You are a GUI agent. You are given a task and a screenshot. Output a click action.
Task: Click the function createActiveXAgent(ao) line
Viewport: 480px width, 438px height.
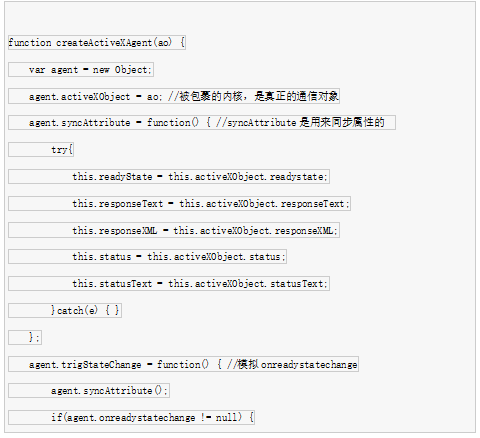[97, 43]
